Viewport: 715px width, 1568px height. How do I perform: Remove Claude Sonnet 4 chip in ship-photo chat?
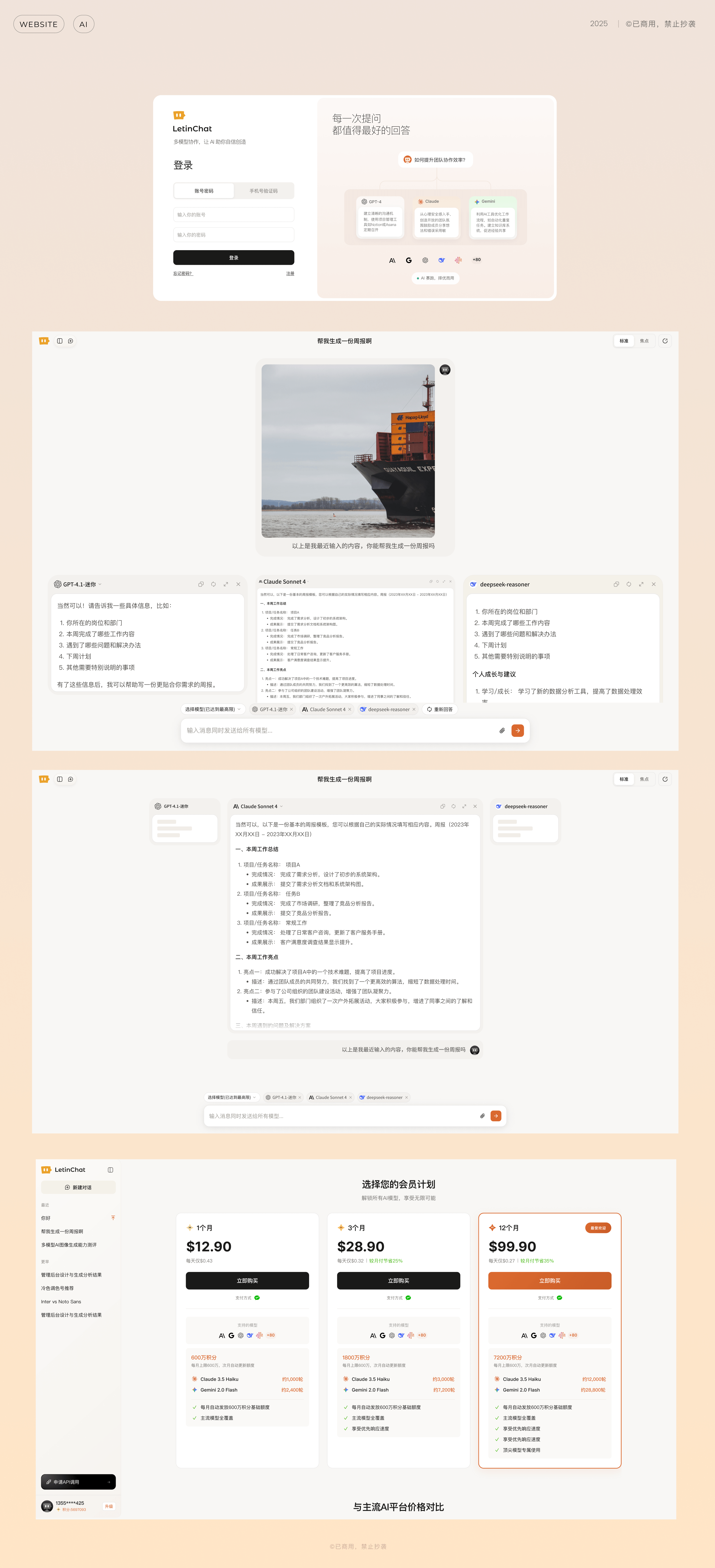(x=350, y=709)
